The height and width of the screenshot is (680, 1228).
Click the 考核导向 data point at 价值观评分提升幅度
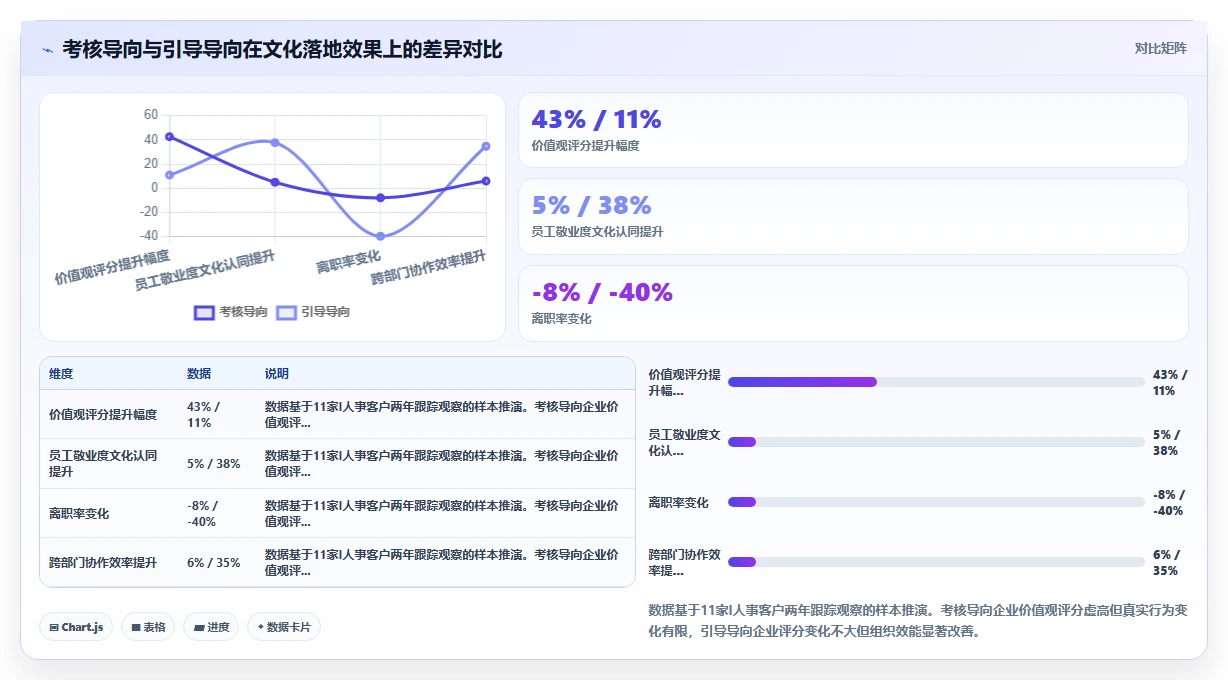pyautogui.click(x=169, y=136)
